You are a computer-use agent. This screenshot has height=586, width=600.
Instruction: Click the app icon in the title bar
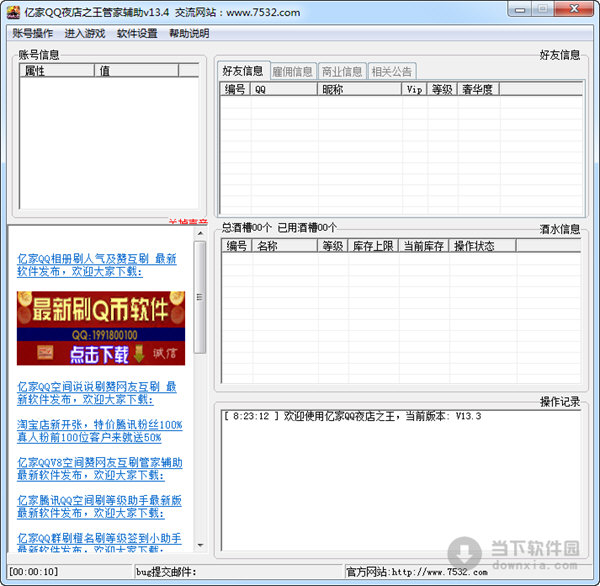click(13, 12)
